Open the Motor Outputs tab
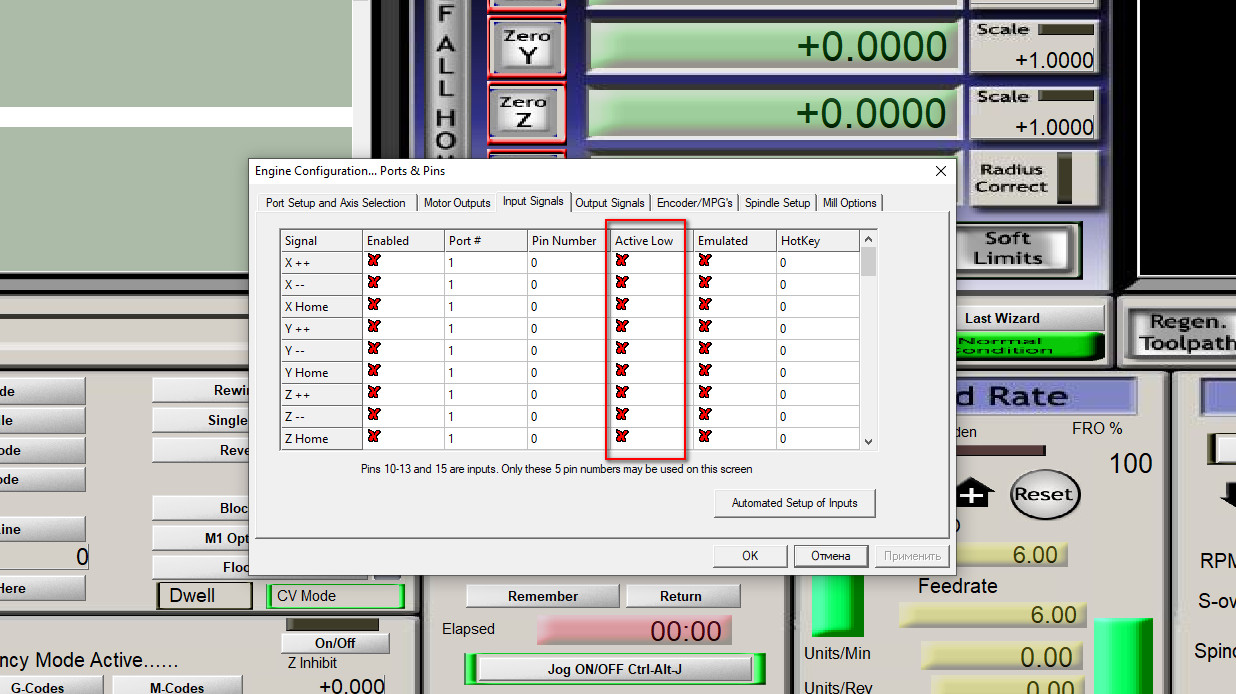1236x694 pixels. point(457,203)
